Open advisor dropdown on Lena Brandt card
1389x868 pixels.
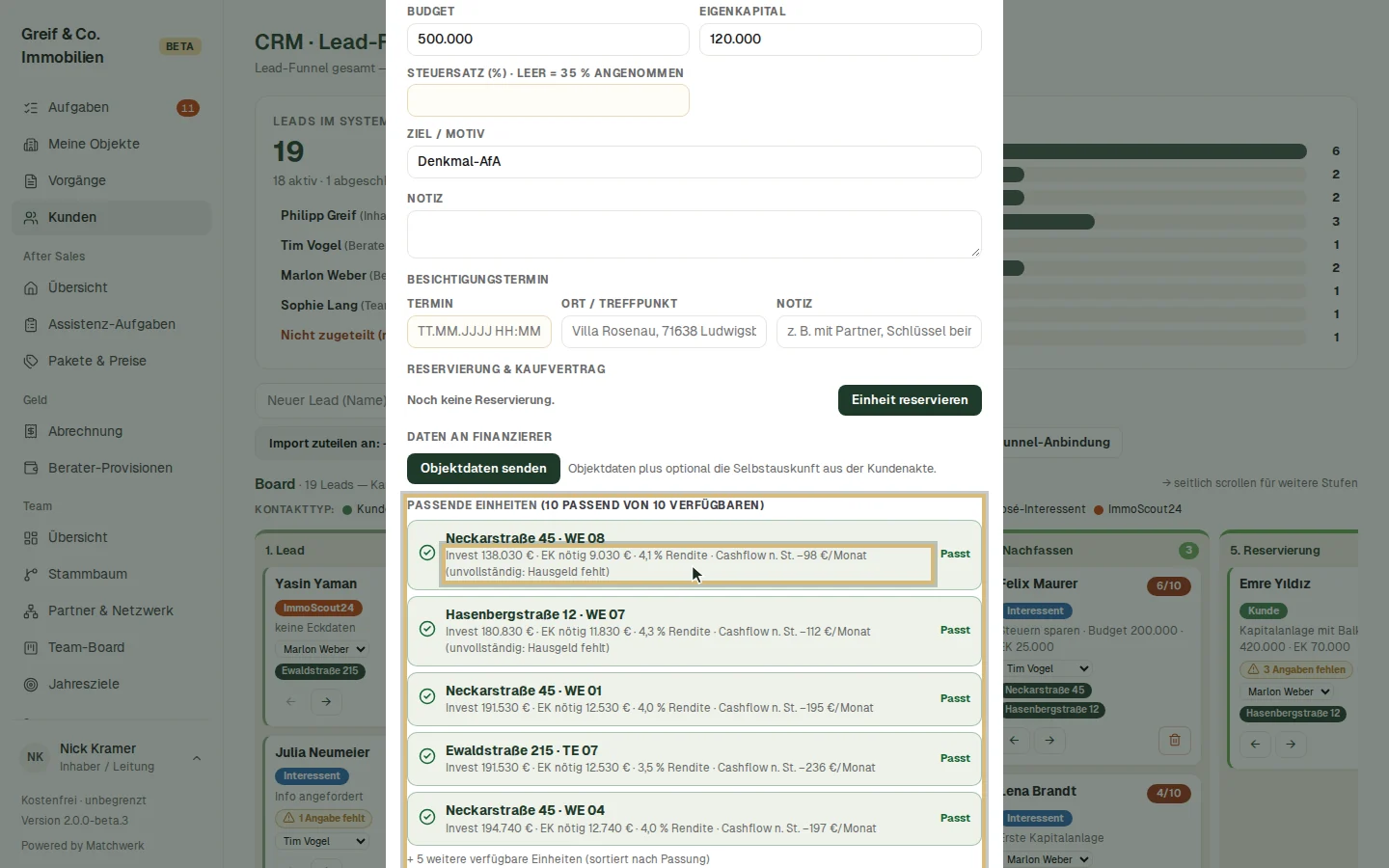tap(1046, 859)
